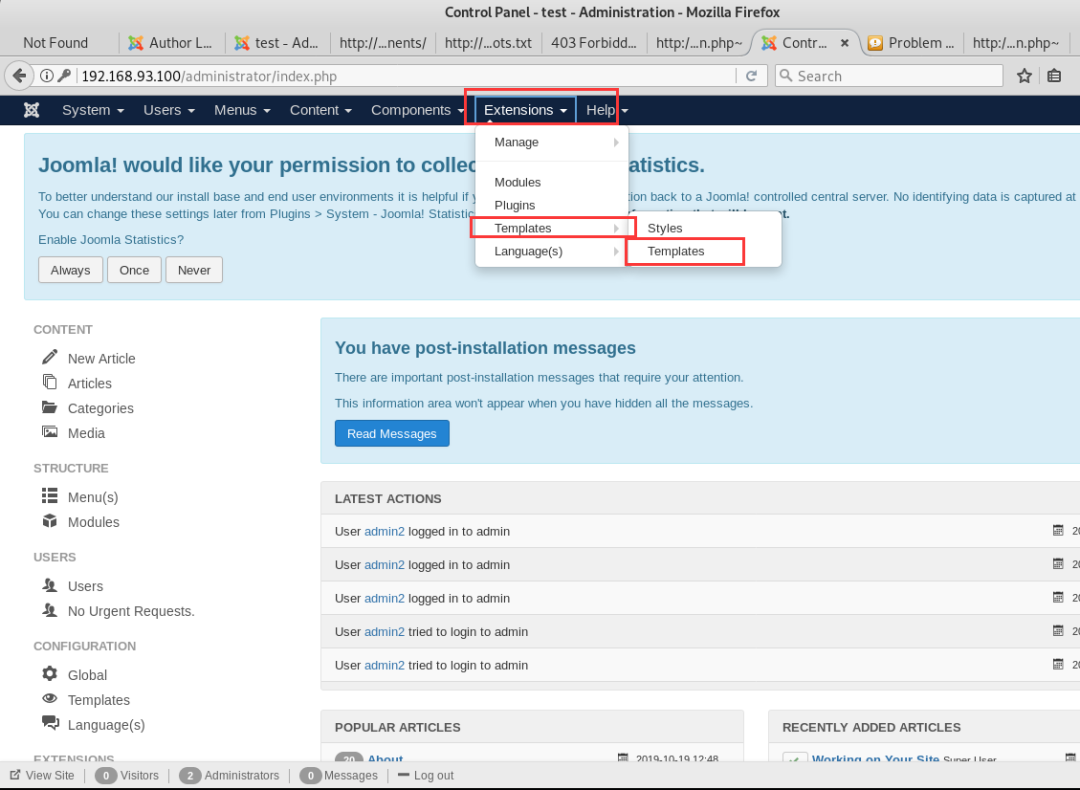Open the New Article link

point(101,359)
